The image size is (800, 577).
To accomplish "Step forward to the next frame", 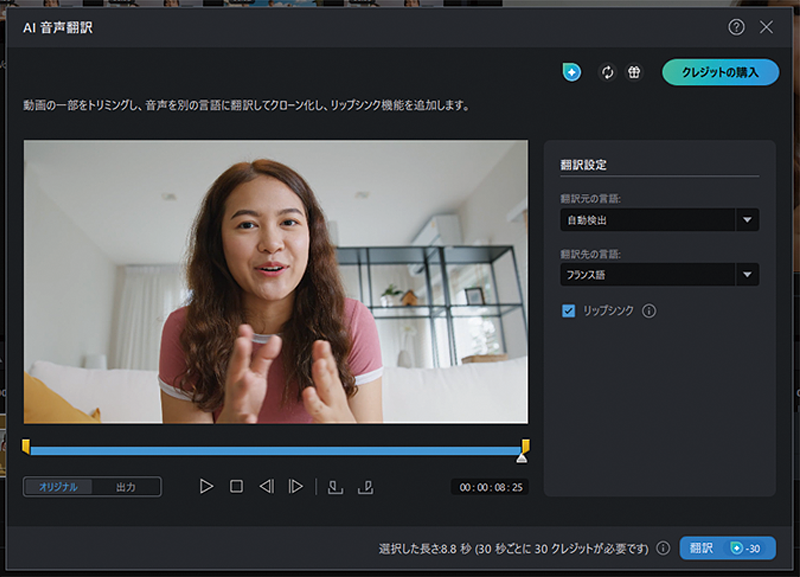I will click(x=296, y=486).
